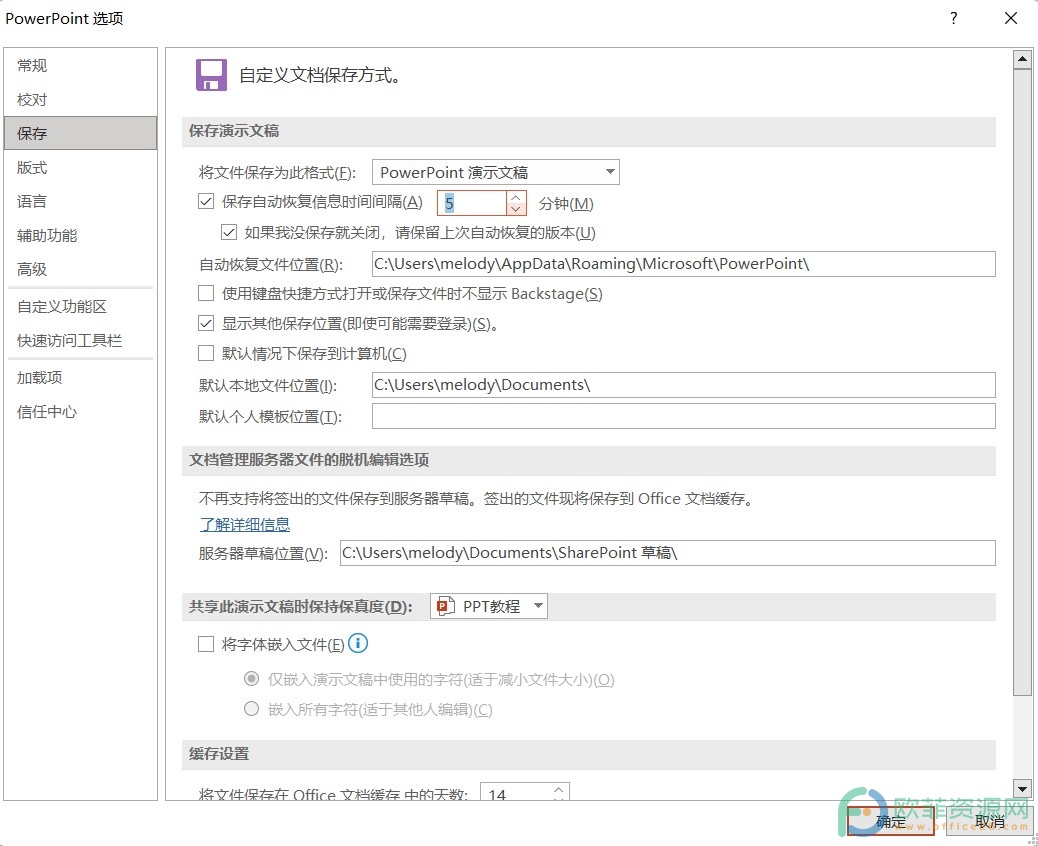Click the 缓存设置 section heading
The width and height of the screenshot is (1038, 846).
[219, 753]
